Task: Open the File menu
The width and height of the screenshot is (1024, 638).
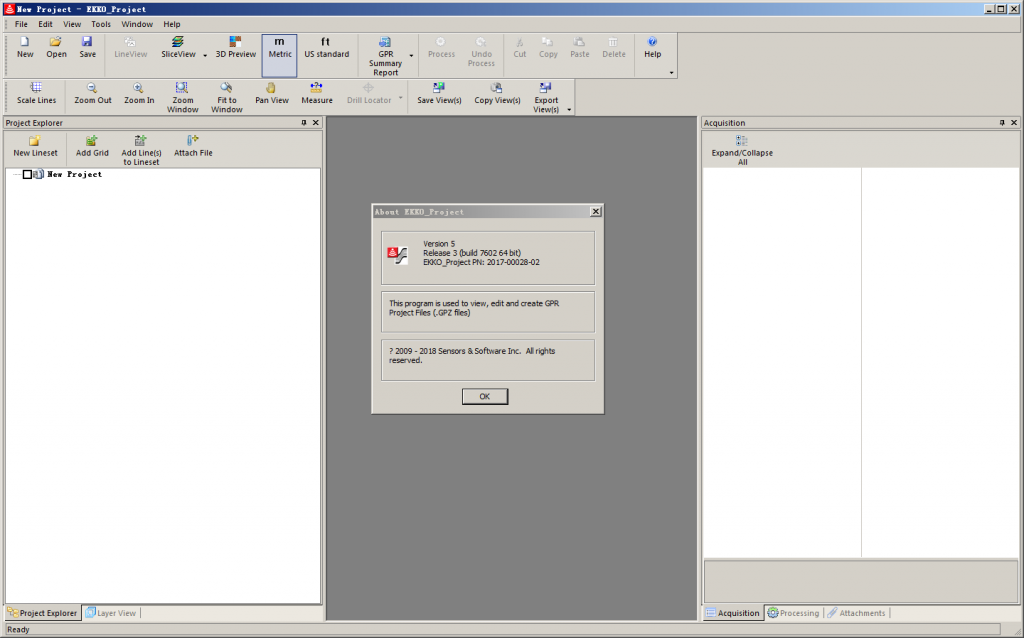Action: click(22, 24)
